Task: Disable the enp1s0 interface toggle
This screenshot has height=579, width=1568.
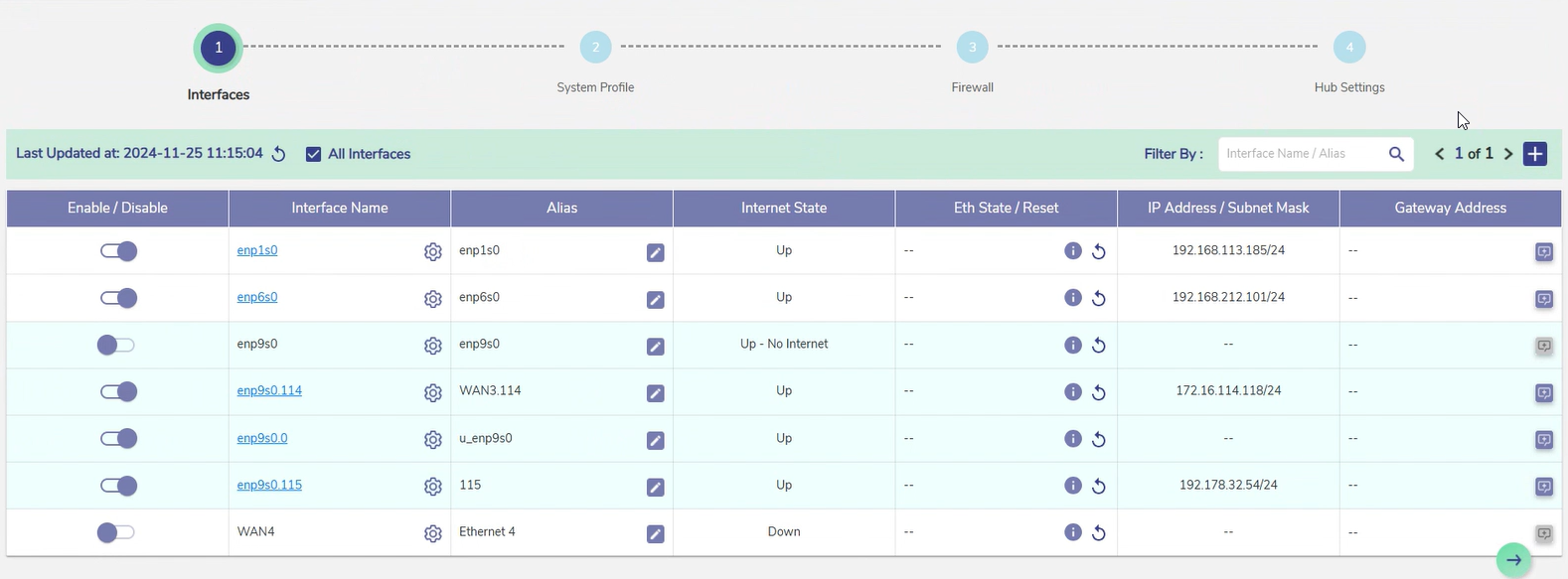Action: click(x=118, y=251)
